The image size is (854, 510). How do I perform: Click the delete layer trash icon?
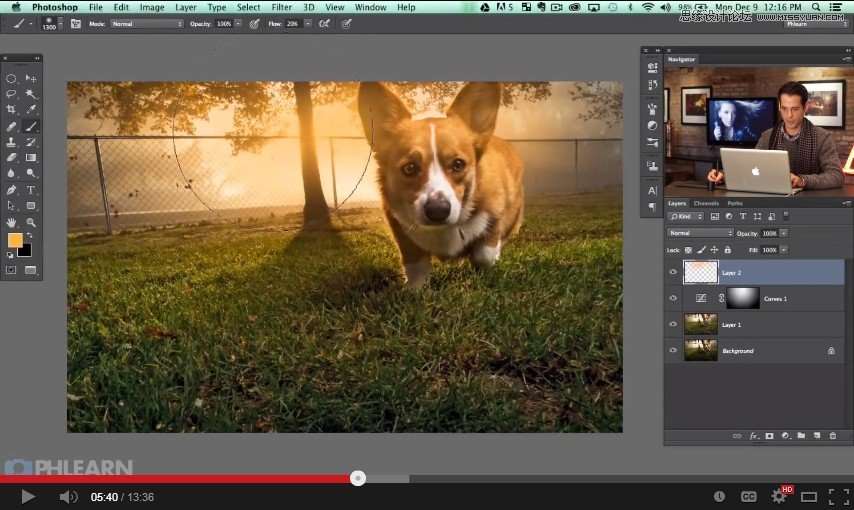(832, 436)
